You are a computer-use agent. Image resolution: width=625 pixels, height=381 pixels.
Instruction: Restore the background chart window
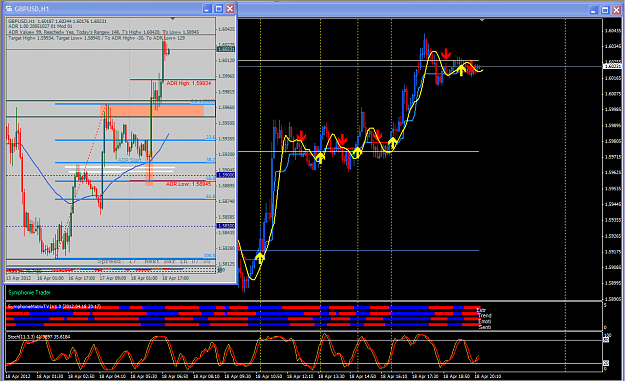coord(605,10)
